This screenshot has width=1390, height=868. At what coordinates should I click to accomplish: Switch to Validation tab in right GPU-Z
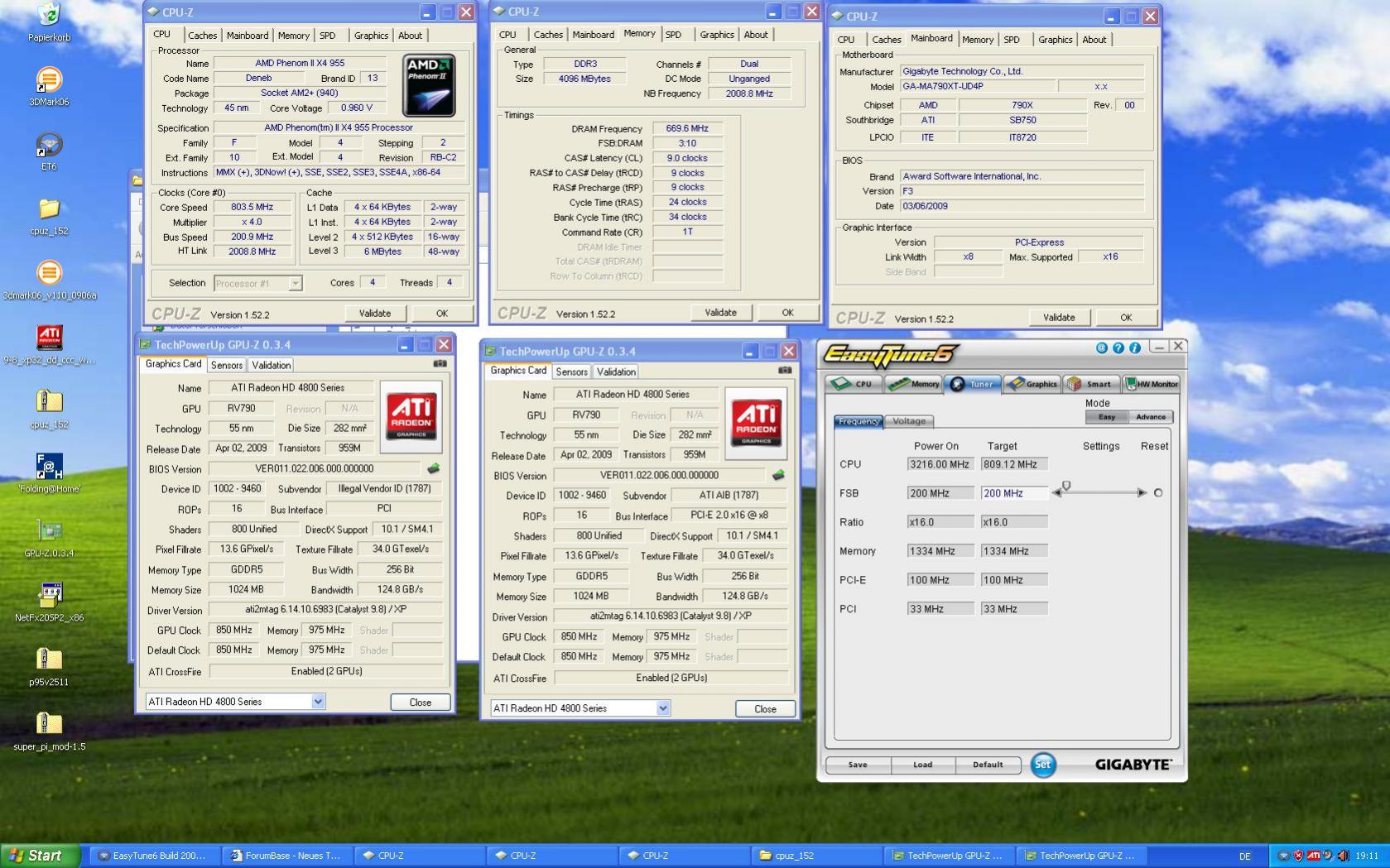[617, 372]
